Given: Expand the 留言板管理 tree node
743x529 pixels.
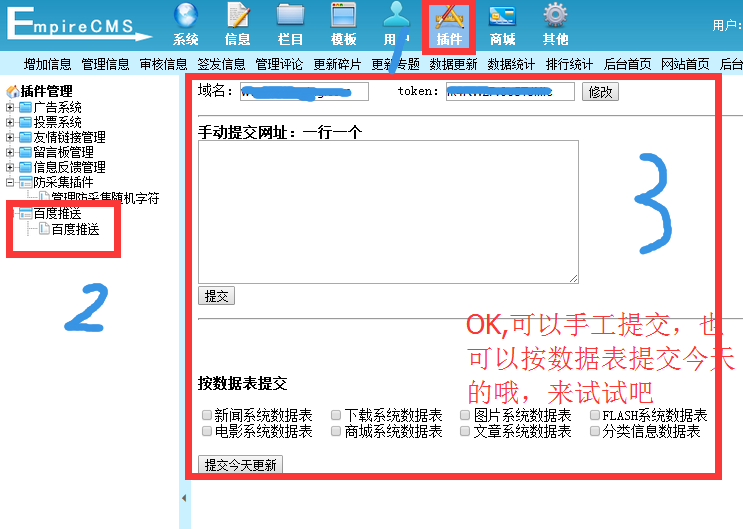Looking at the screenshot, I should point(9,152).
